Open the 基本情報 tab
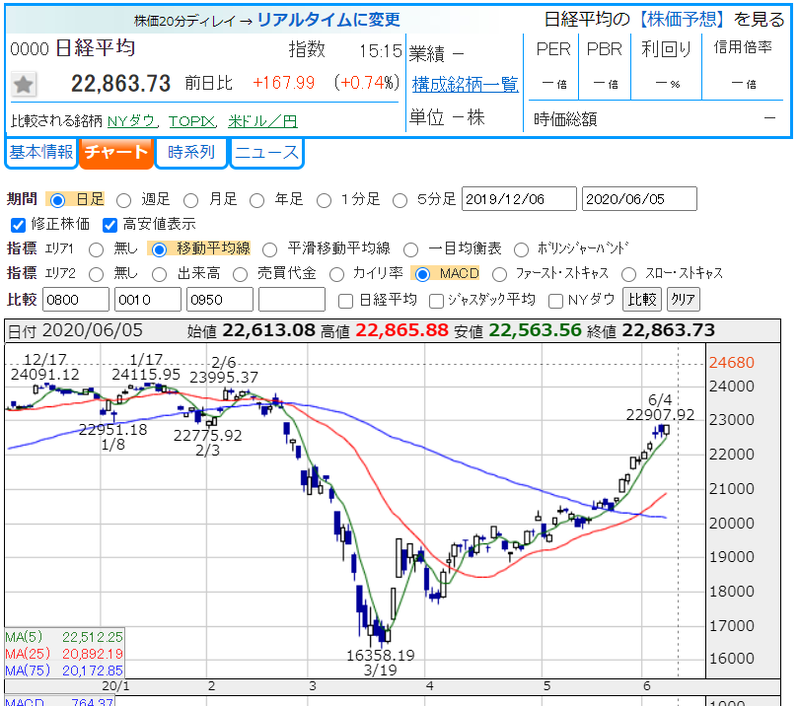This screenshot has width=799, height=706. tap(41, 152)
